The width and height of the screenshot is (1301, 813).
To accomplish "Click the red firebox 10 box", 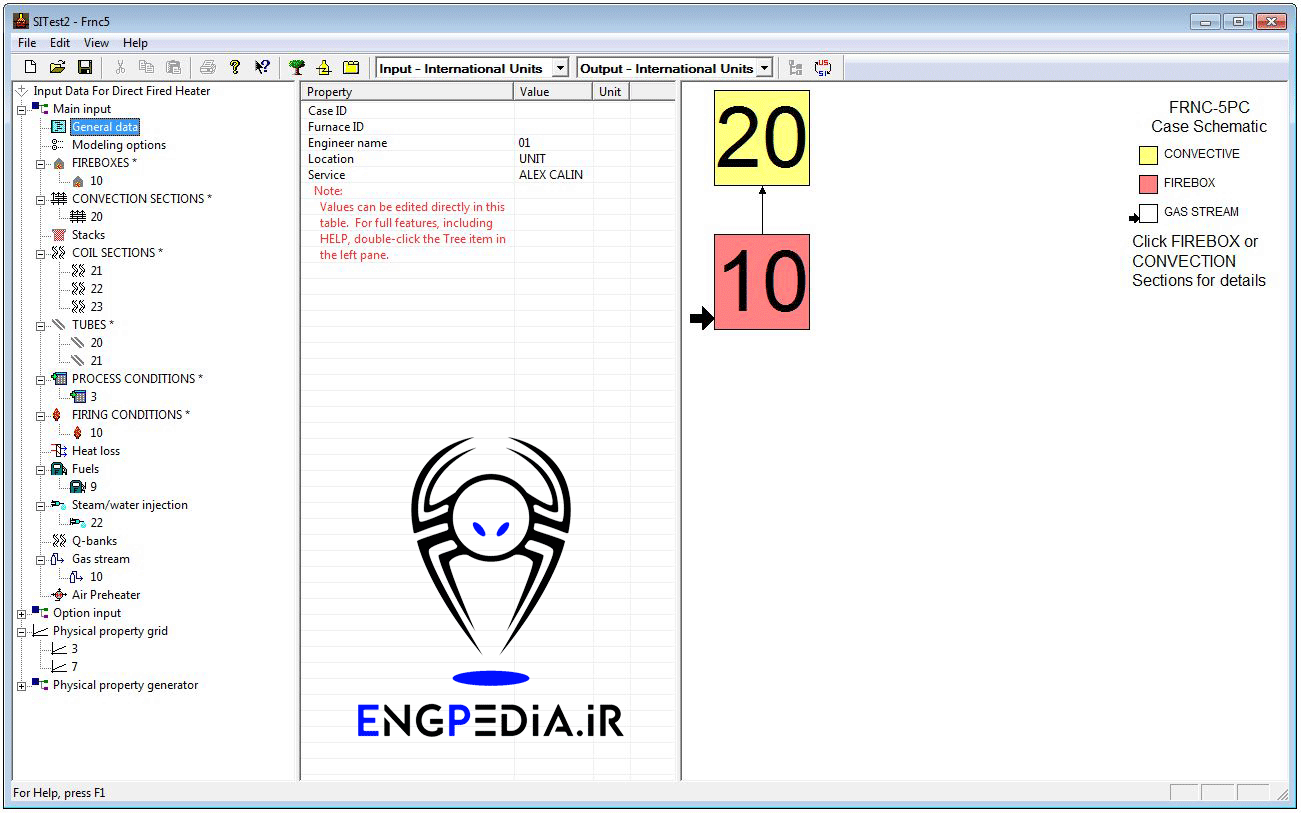I will pos(762,282).
